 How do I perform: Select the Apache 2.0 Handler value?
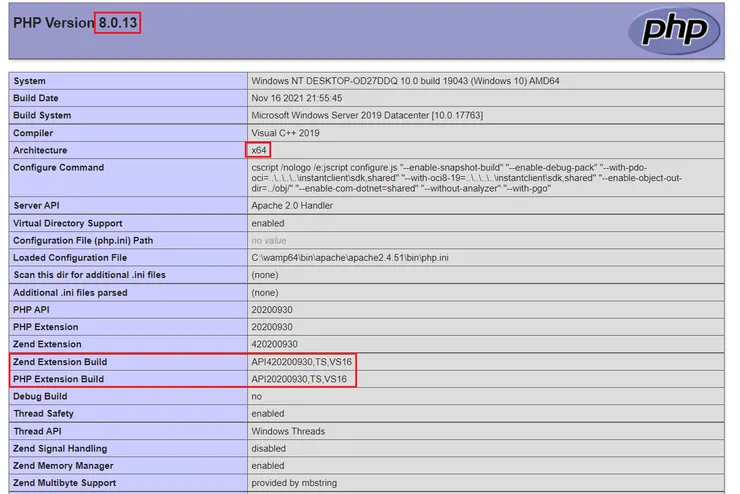coord(292,205)
